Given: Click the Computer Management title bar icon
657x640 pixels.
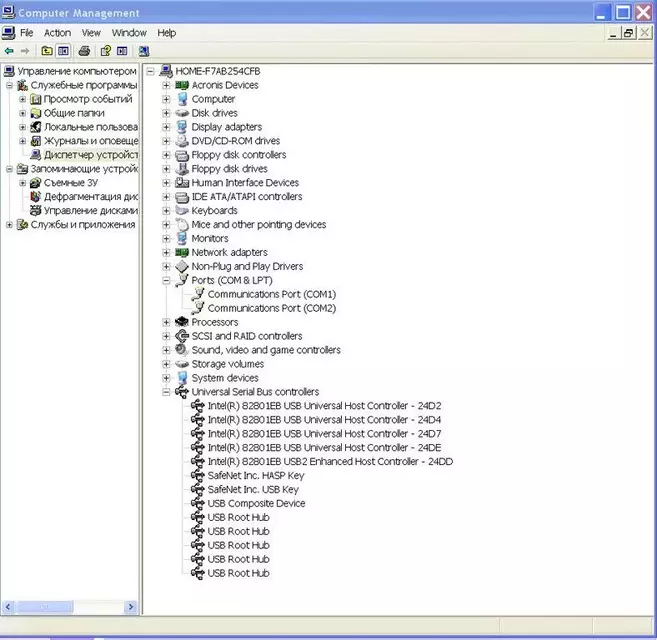Looking at the screenshot, I should click(x=8, y=12).
